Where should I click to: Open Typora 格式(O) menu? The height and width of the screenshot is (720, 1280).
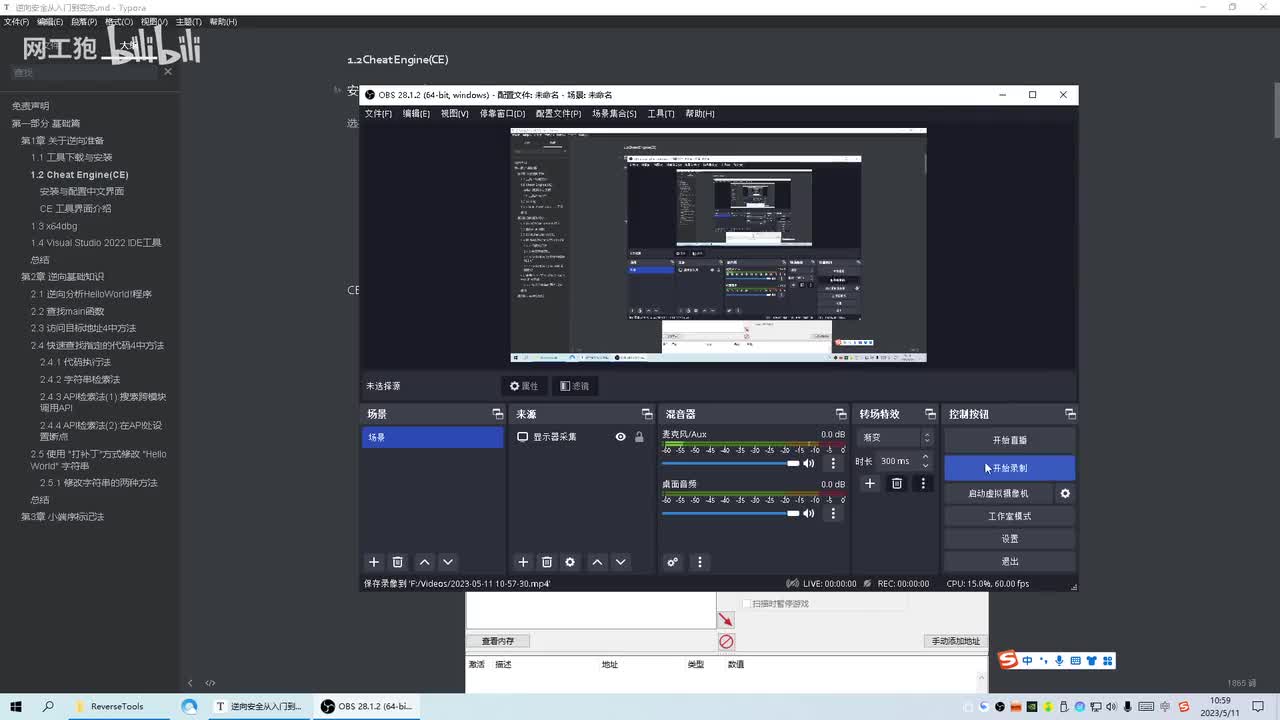pos(119,21)
